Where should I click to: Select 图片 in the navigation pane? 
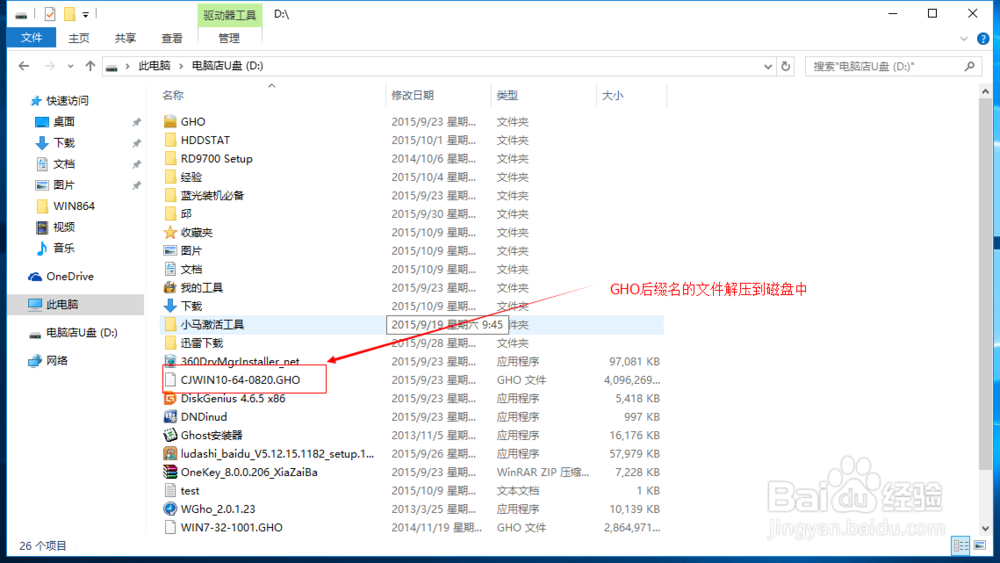click(64, 185)
